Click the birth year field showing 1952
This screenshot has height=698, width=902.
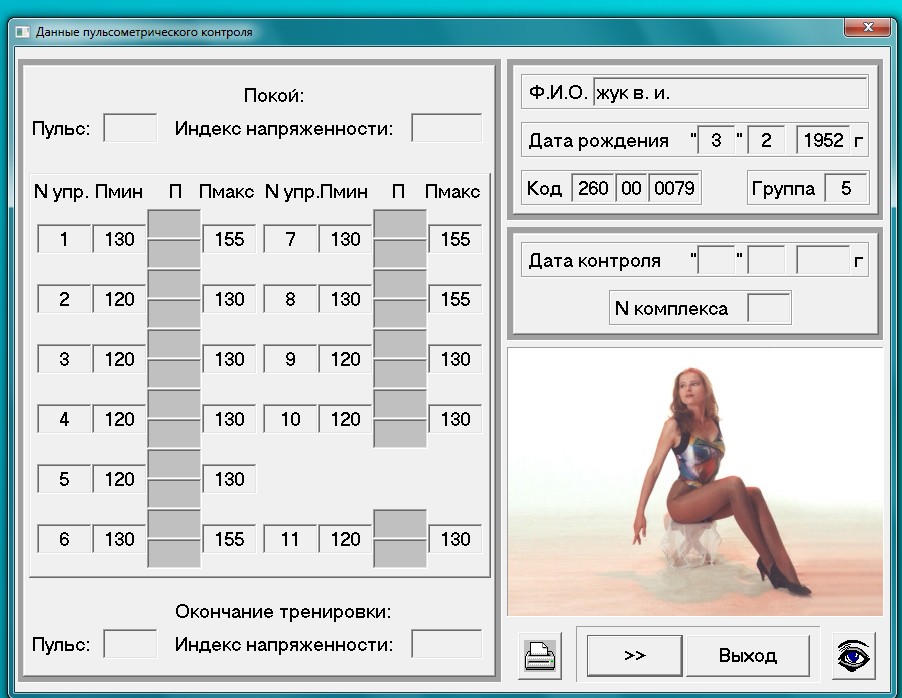[823, 140]
